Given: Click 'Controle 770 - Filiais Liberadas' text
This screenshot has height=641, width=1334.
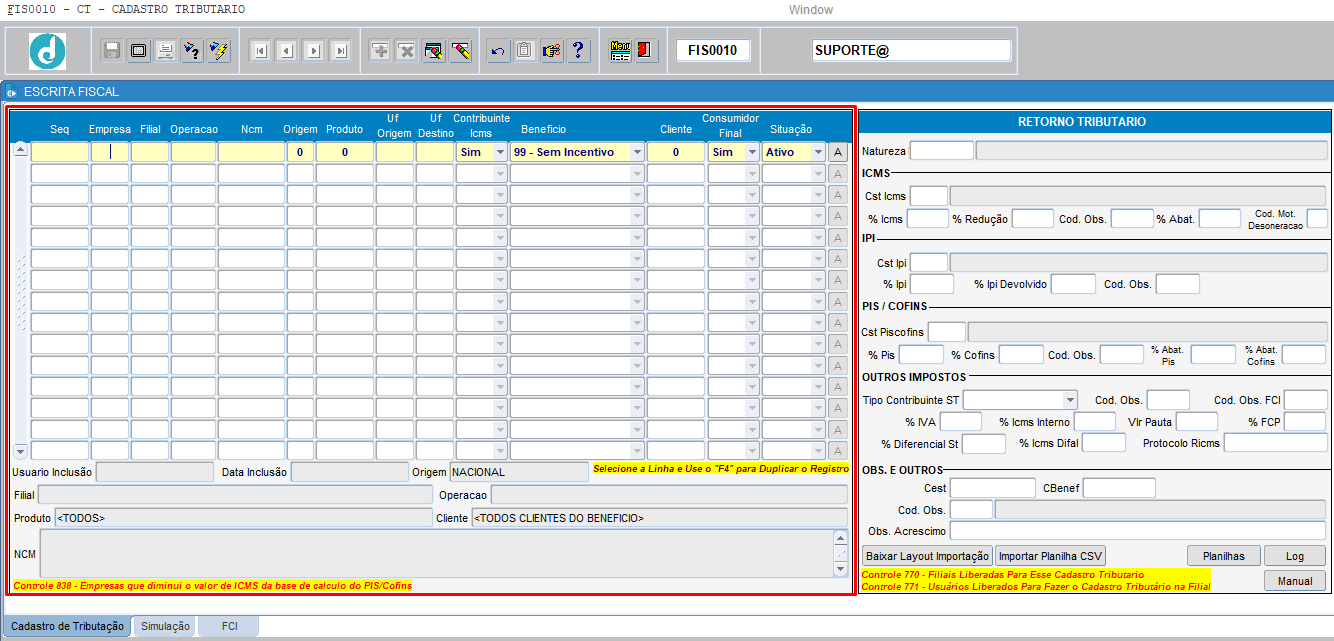Looking at the screenshot, I should (x=1003, y=575).
